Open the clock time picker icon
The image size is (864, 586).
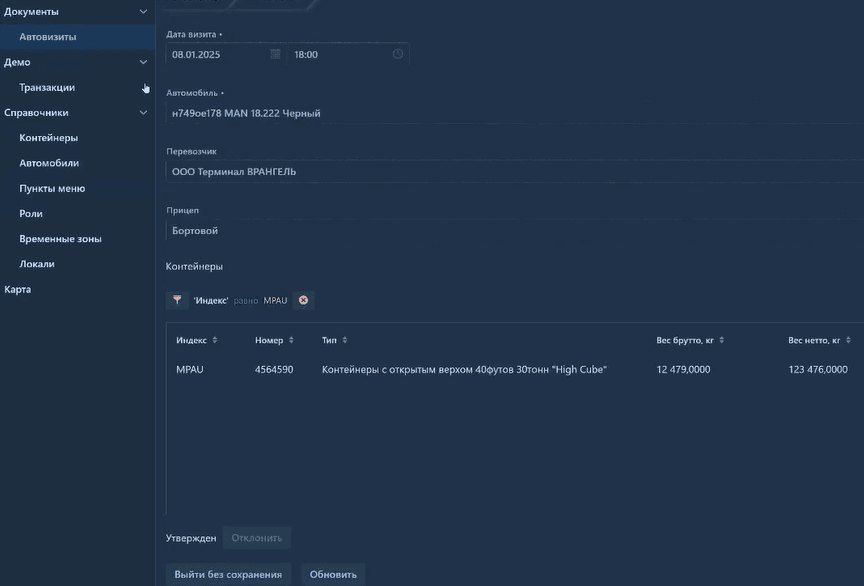tap(397, 54)
